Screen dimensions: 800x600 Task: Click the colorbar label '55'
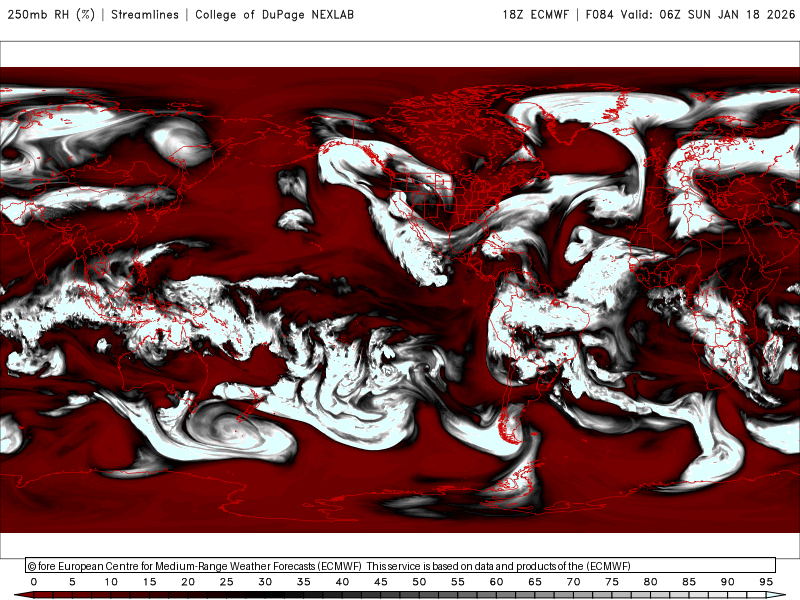click(458, 582)
